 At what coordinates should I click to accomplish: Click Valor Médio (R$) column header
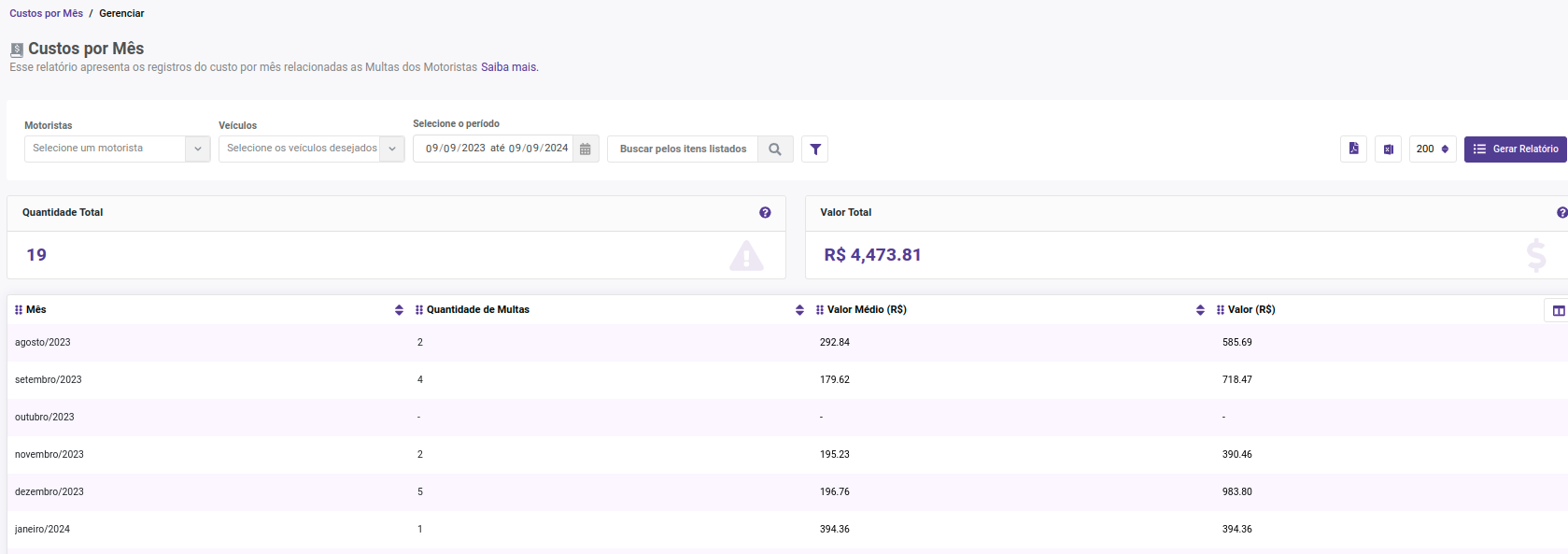point(867,310)
